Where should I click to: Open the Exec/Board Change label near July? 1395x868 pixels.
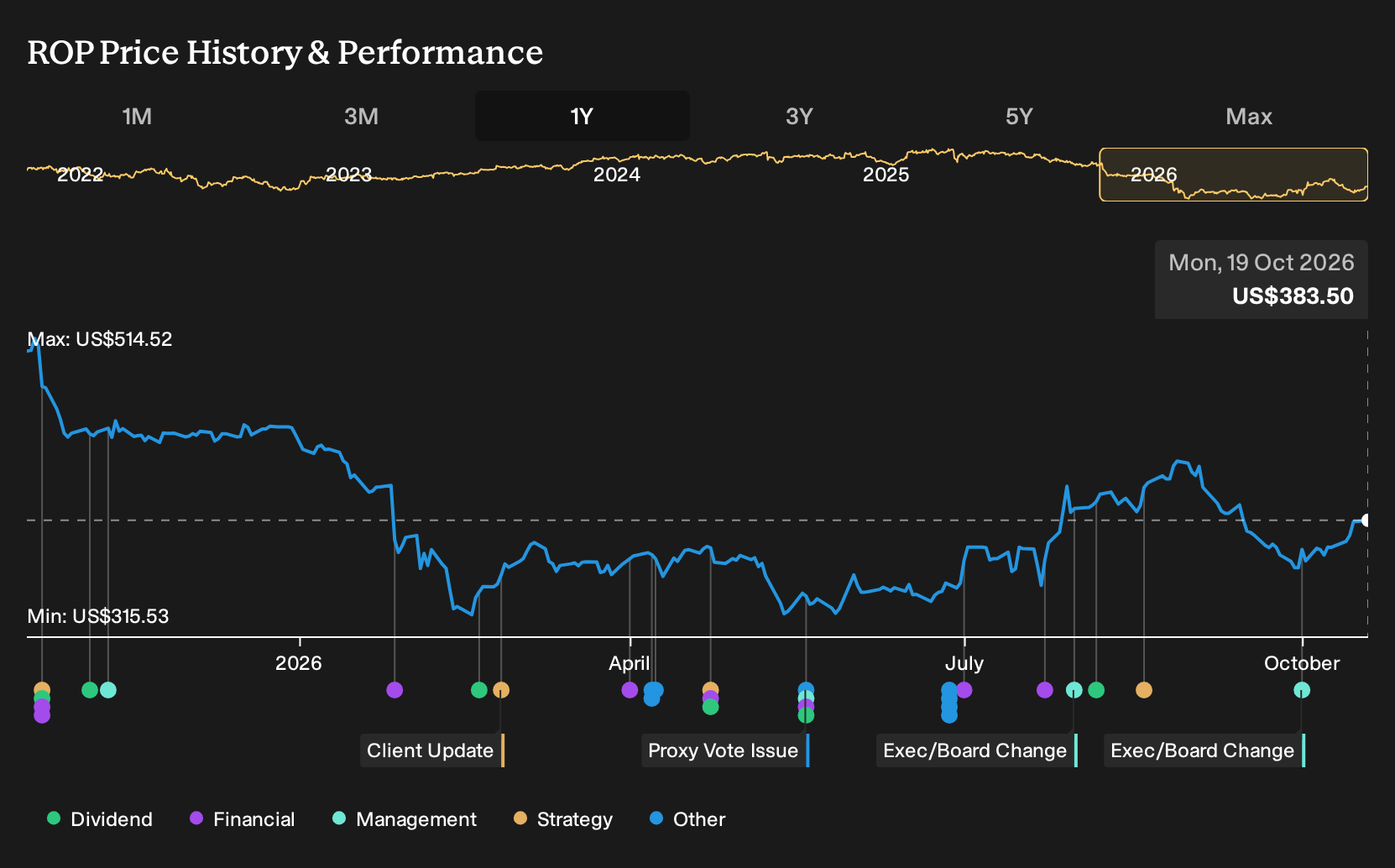click(x=977, y=750)
